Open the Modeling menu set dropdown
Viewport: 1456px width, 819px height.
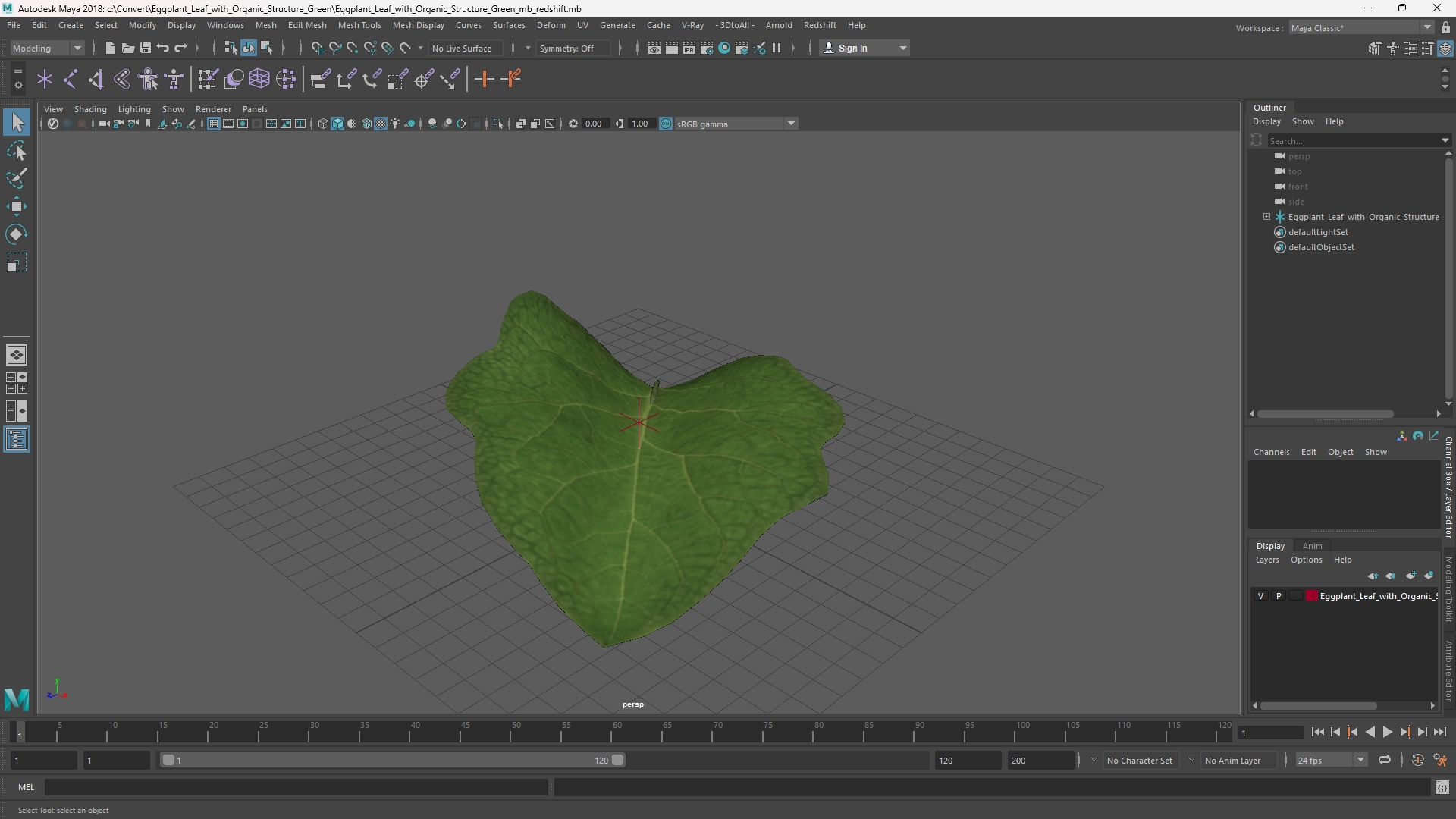(x=47, y=48)
